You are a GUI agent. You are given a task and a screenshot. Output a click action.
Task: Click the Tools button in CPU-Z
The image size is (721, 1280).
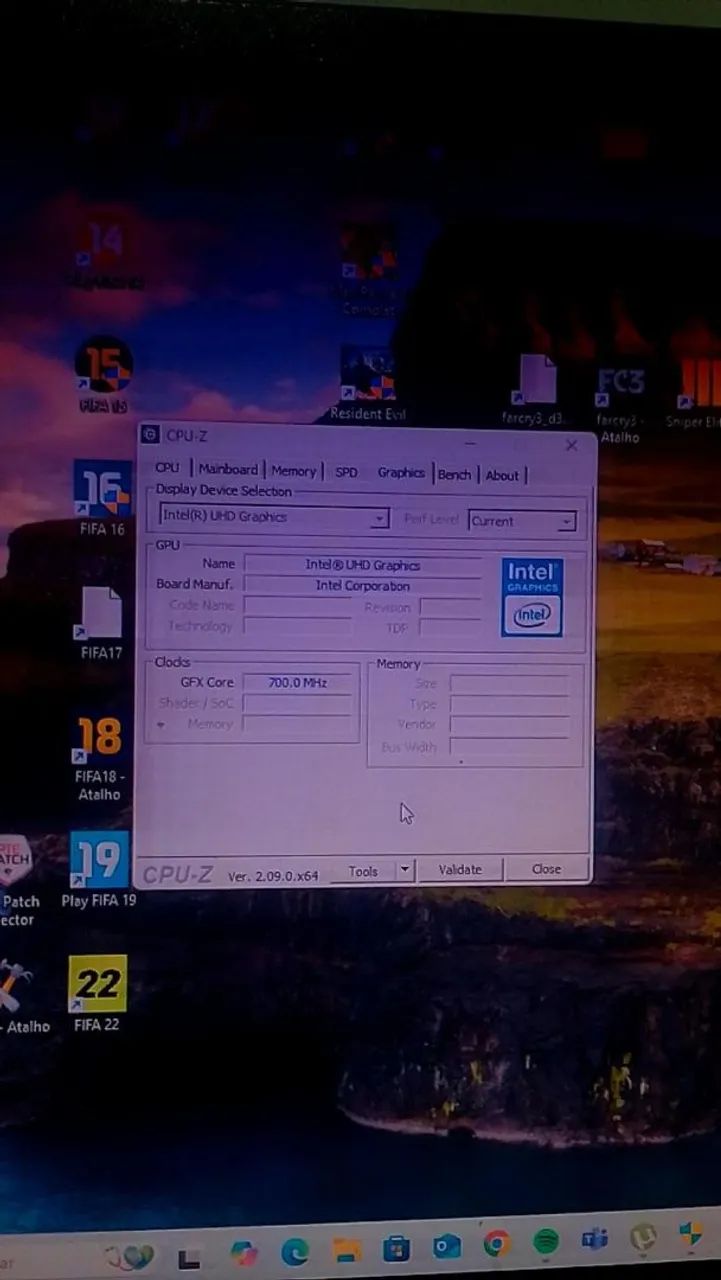point(363,871)
